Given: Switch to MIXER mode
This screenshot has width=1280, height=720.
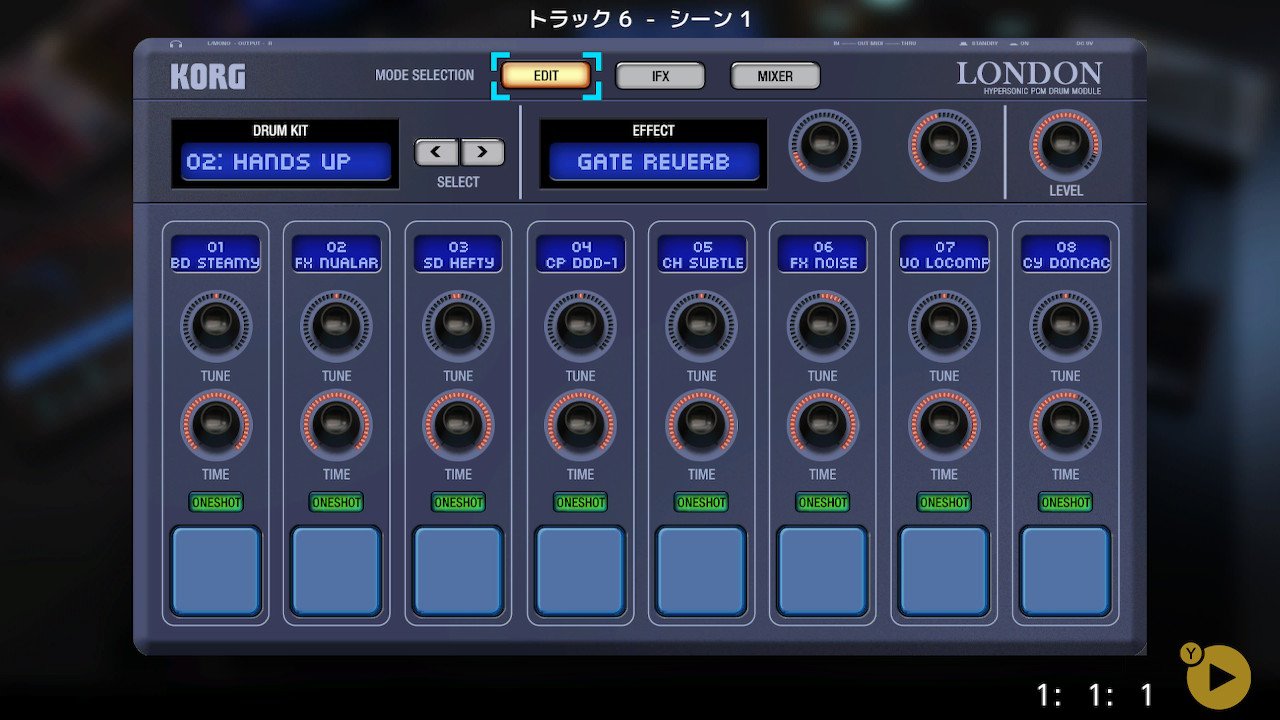Looking at the screenshot, I should (775, 76).
